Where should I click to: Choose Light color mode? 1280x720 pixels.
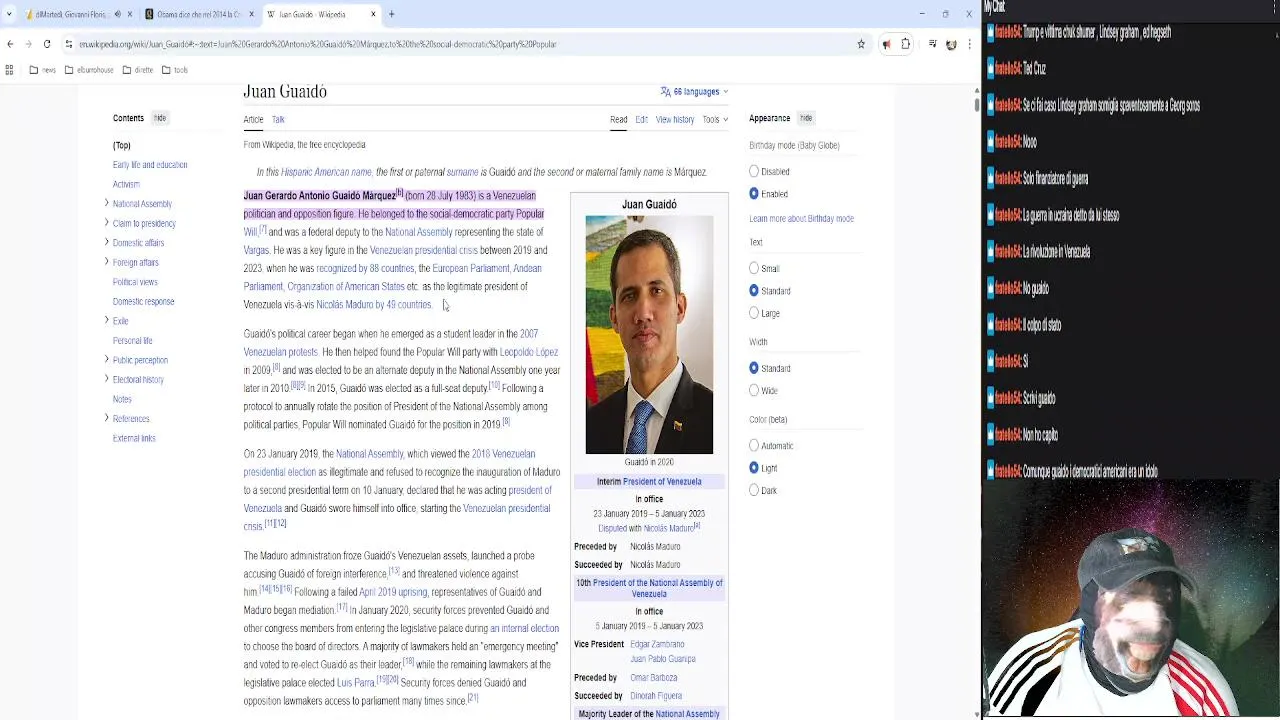pyautogui.click(x=754, y=468)
